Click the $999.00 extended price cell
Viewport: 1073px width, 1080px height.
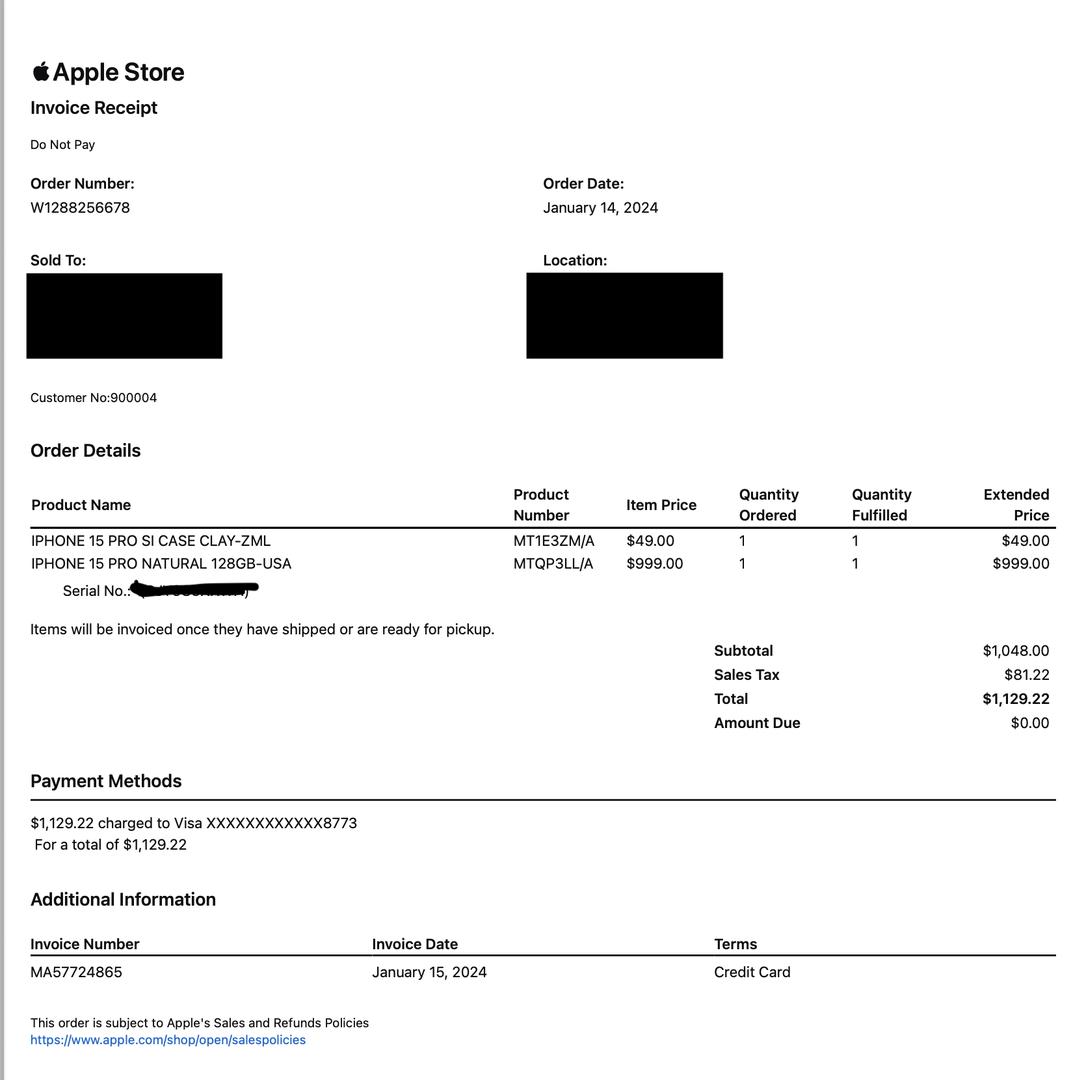click(1021, 563)
